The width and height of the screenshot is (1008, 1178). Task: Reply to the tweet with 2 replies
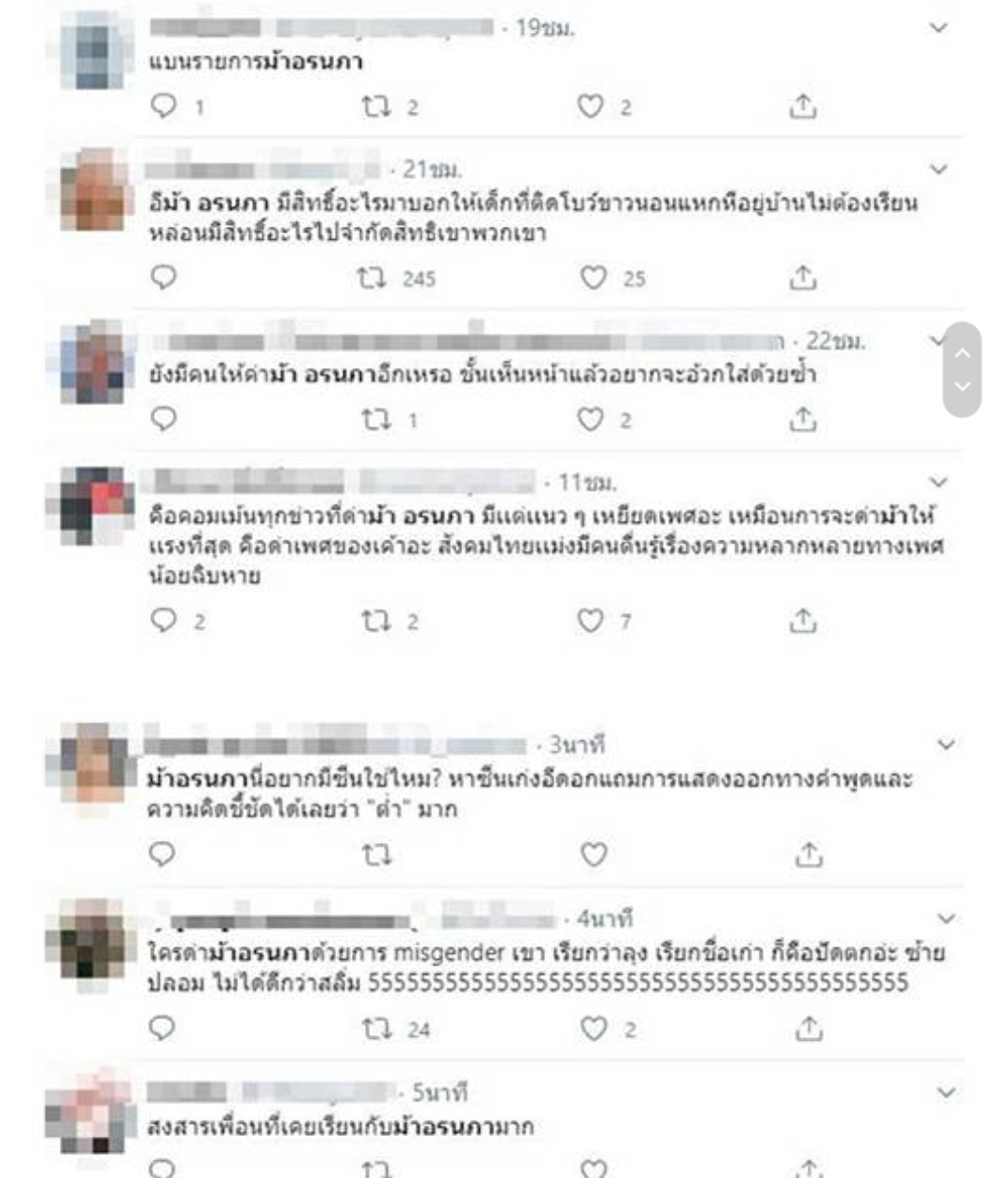click(164, 620)
